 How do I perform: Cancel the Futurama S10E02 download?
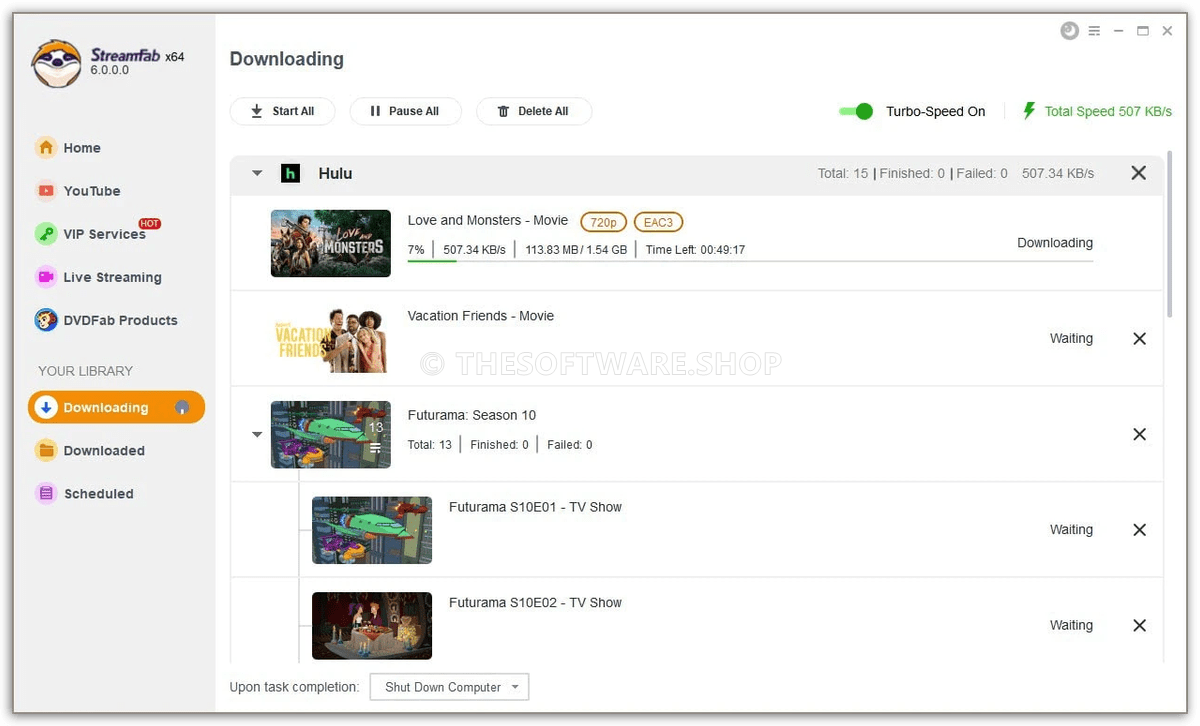(x=1139, y=626)
